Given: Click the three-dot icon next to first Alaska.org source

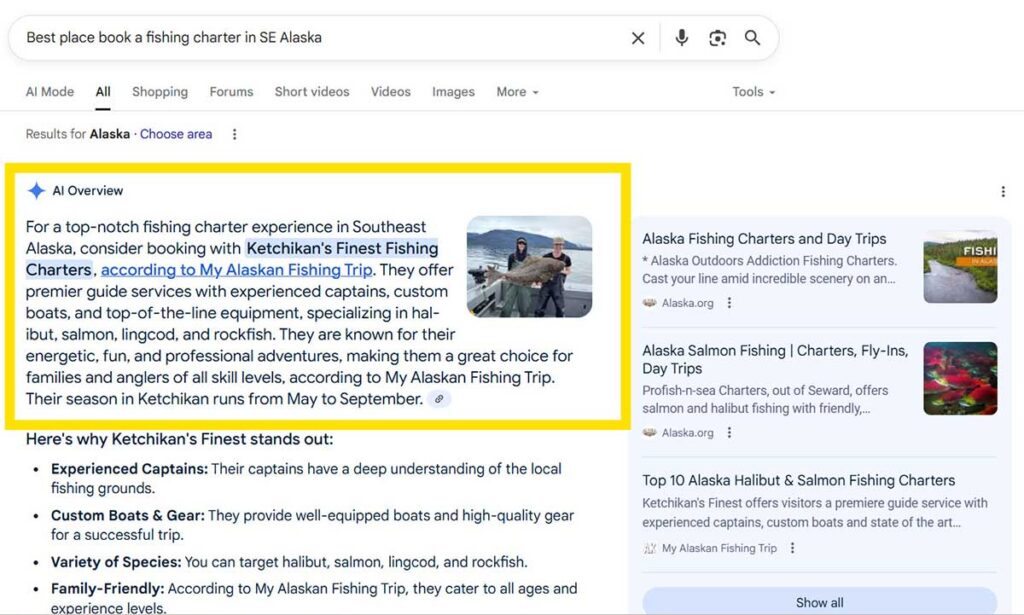Looking at the screenshot, I should click(x=728, y=303).
